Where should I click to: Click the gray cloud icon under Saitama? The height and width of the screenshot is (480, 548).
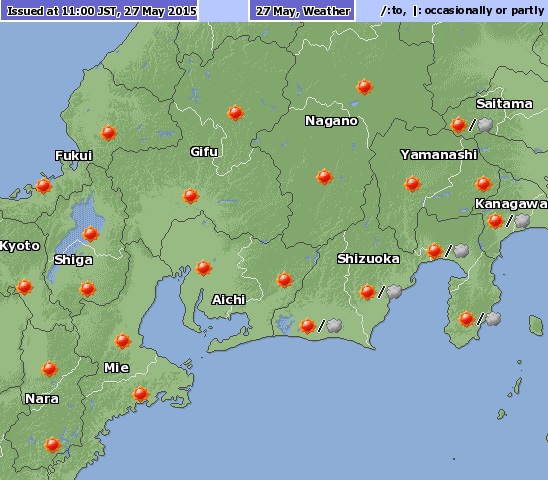485,125
